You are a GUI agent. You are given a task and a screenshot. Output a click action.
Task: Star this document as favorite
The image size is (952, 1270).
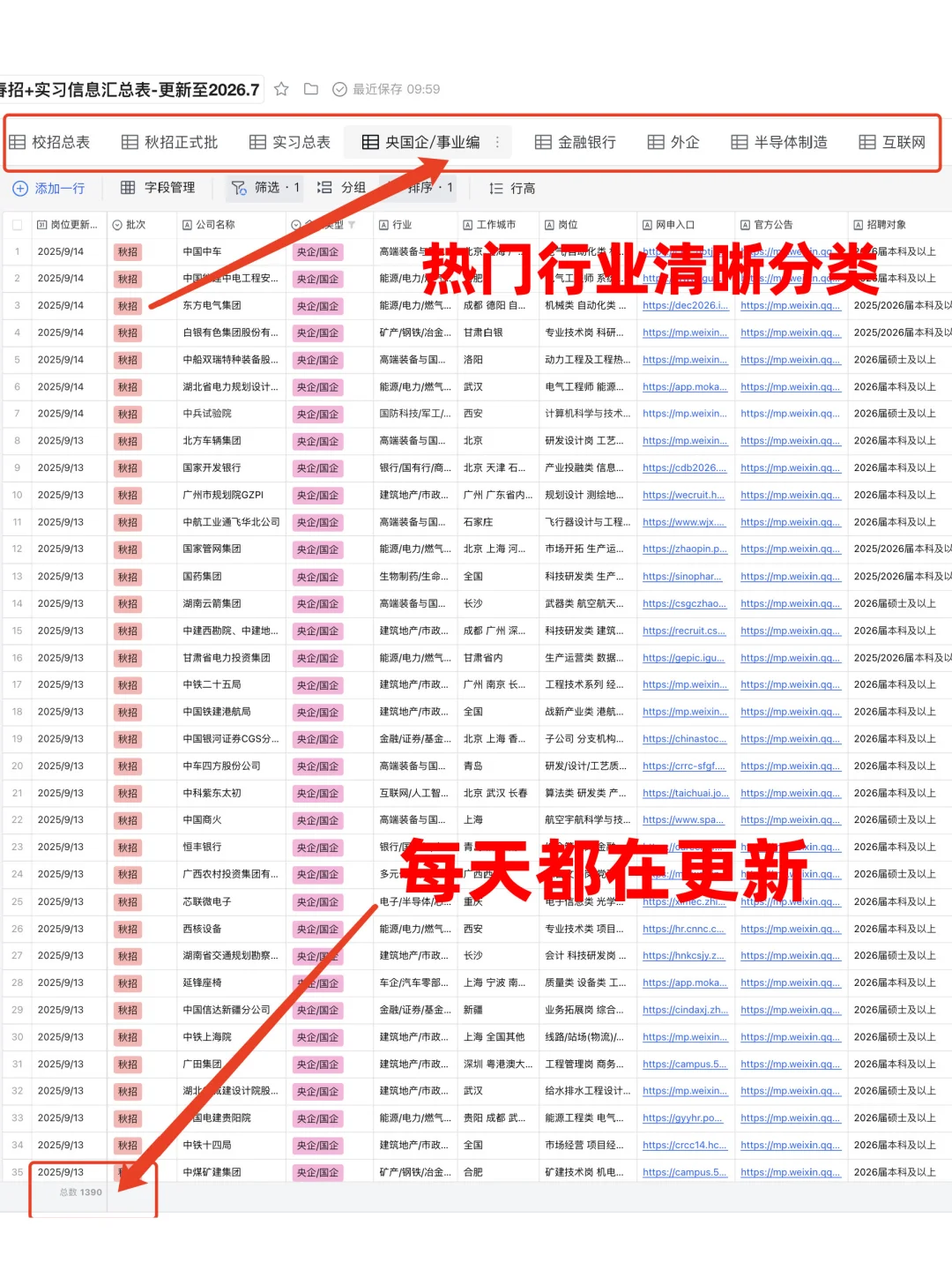tap(281, 89)
